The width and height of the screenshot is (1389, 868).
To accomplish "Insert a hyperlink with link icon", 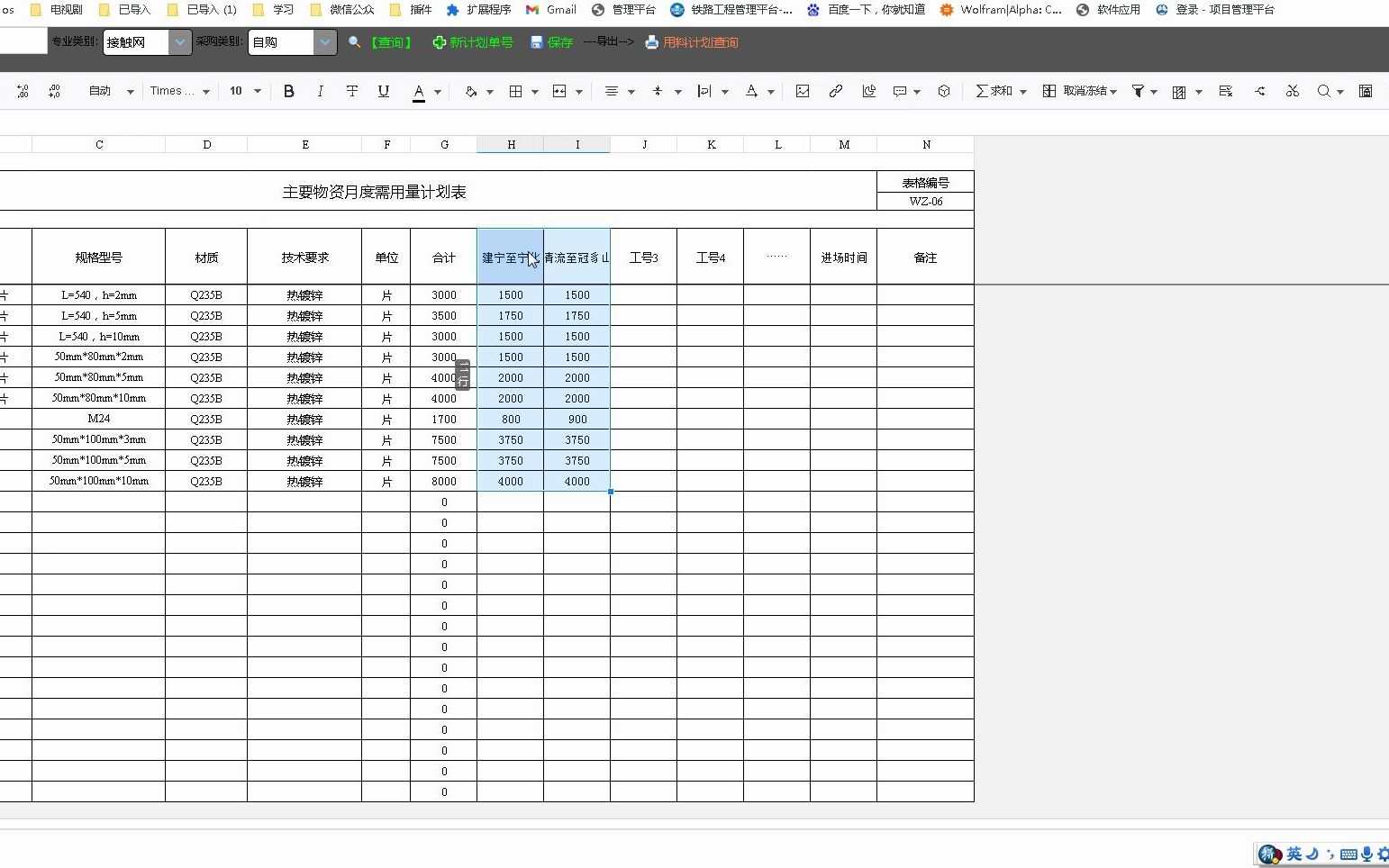I will coord(836,91).
